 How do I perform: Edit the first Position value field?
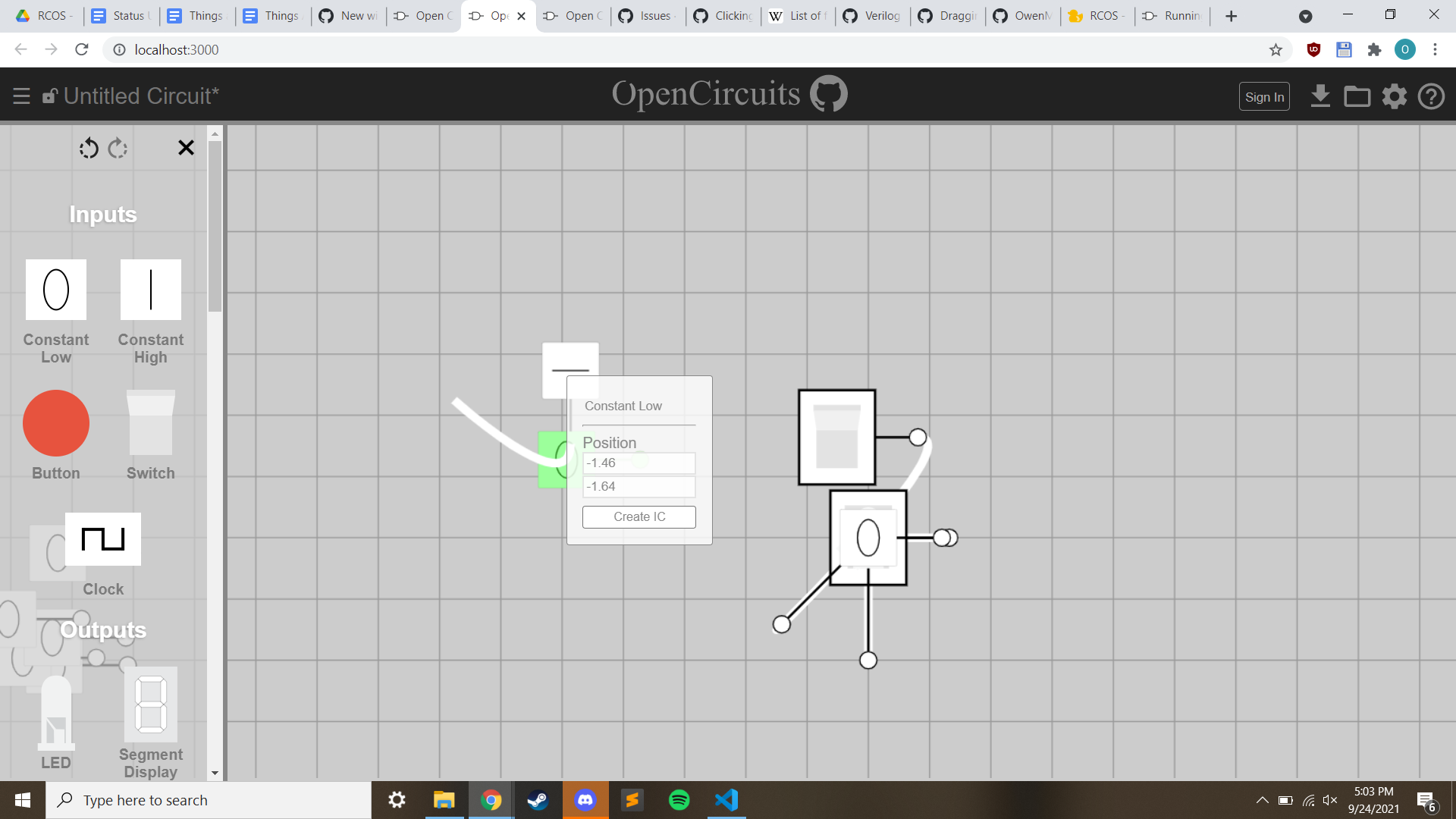(x=639, y=463)
